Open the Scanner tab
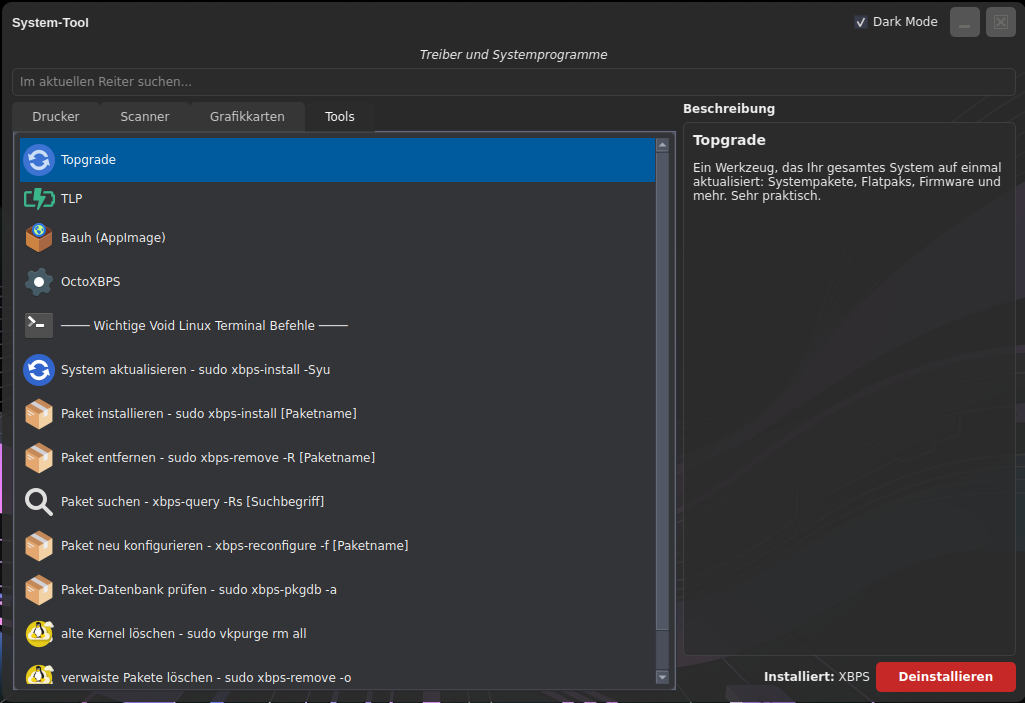The image size is (1025, 703). pyautogui.click(x=145, y=117)
